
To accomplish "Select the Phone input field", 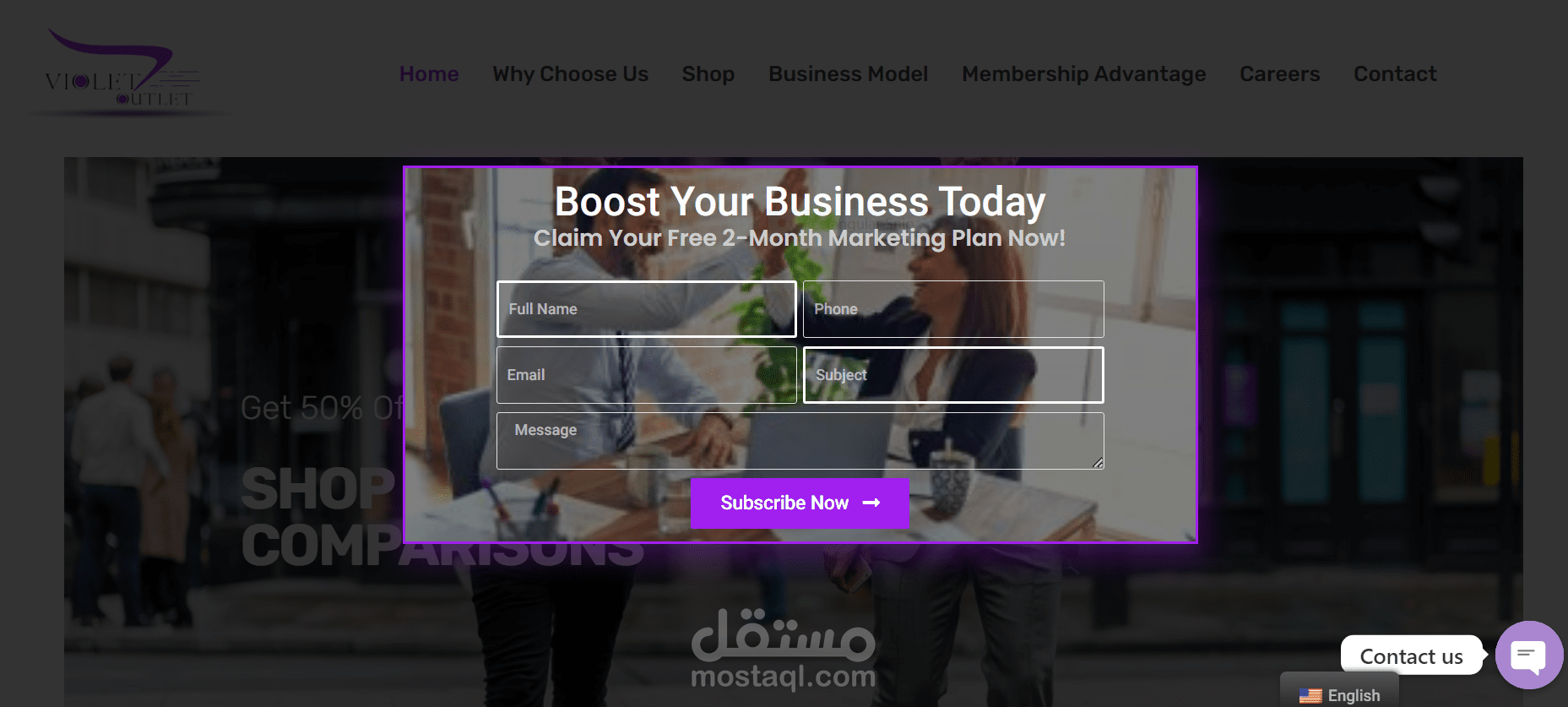I will coord(953,309).
